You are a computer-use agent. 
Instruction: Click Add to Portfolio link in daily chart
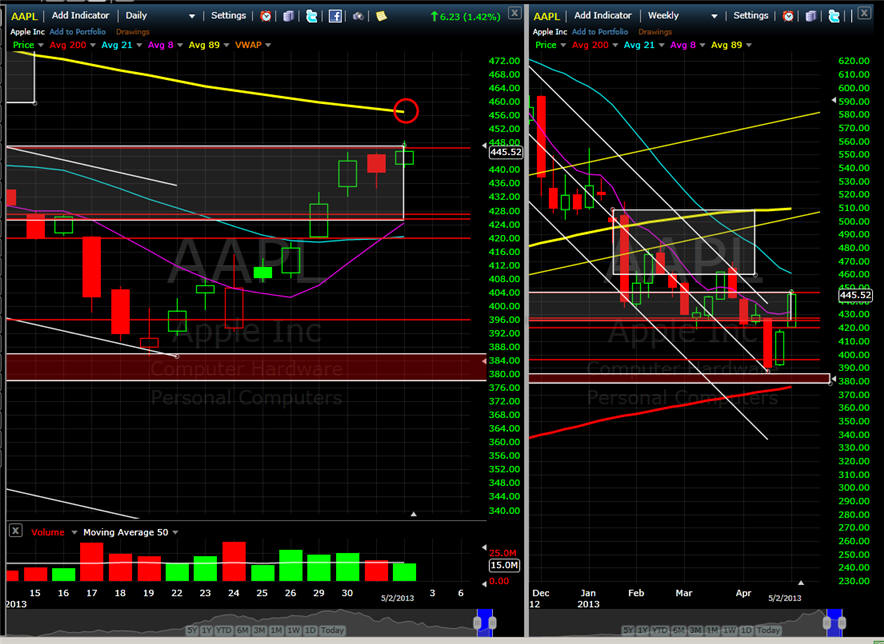click(x=80, y=32)
